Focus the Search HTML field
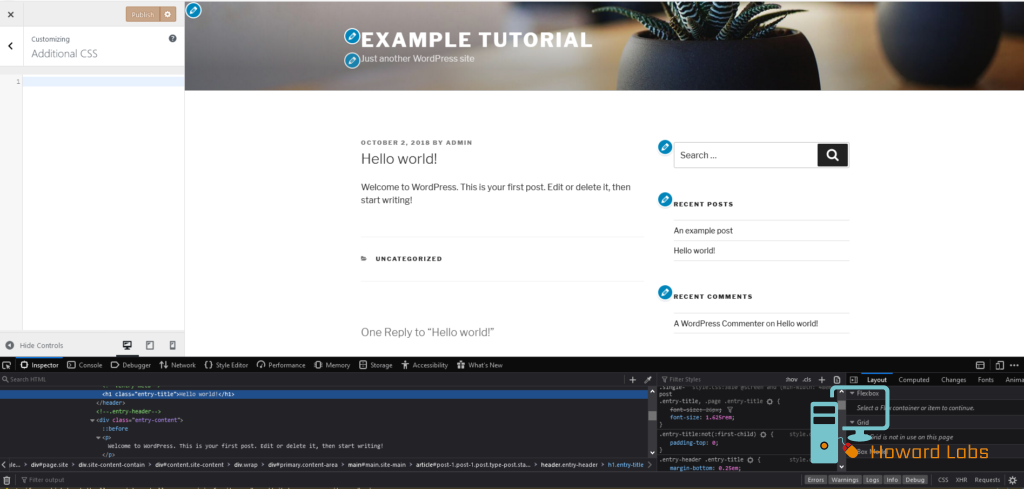Screen dimensions: 1024x489 313,379
